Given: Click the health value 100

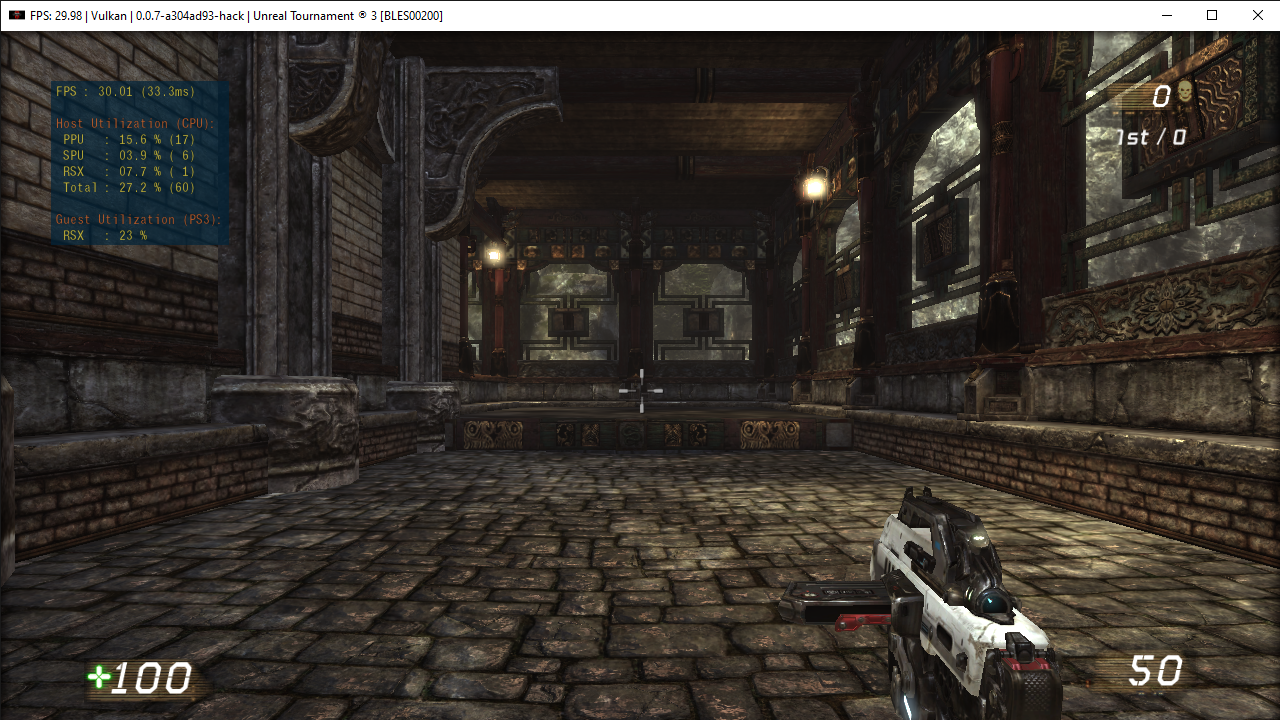Looking at the screenshot, I should [x=150, y=678].
